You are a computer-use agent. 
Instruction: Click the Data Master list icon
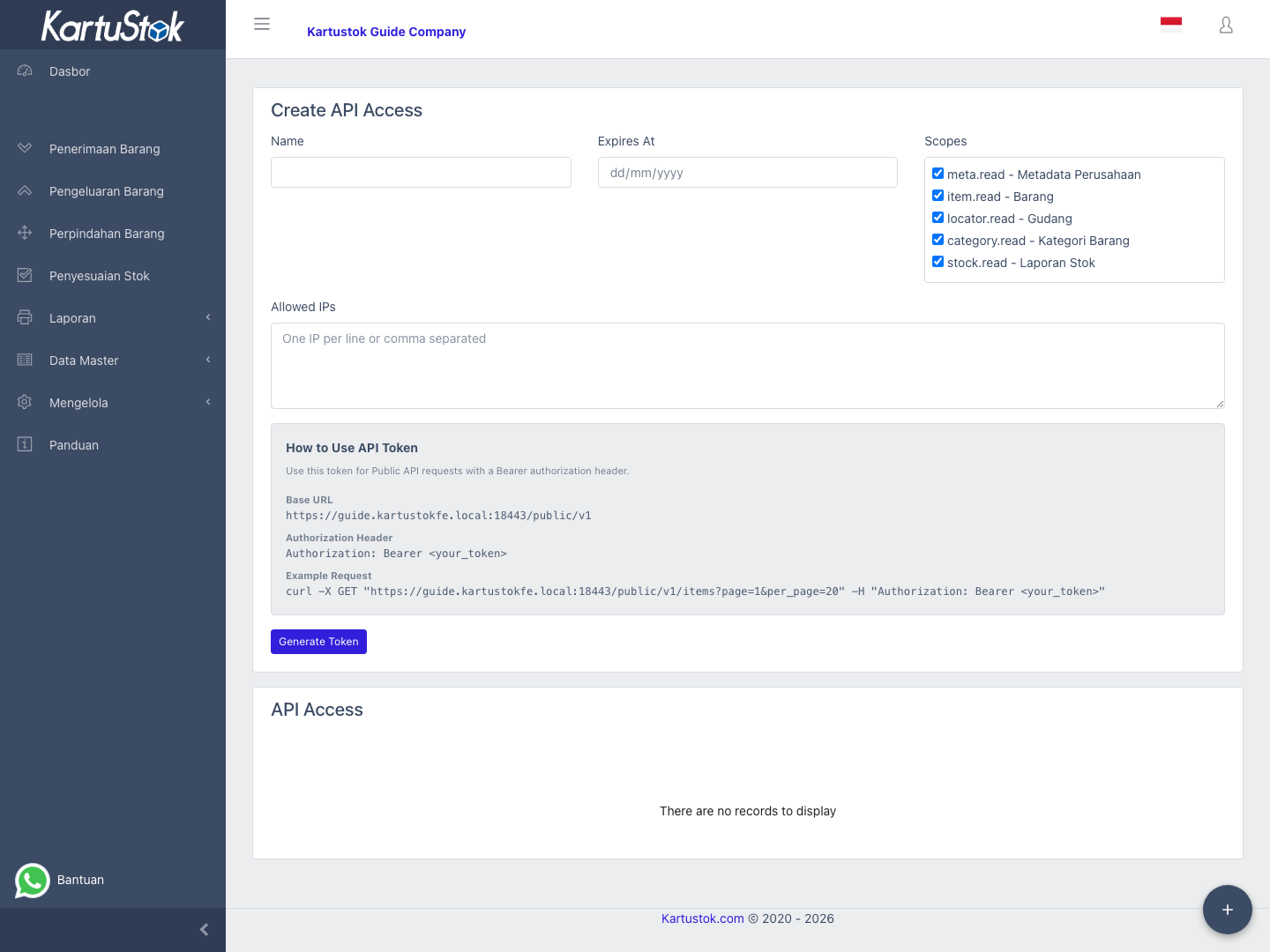(25, 360)
